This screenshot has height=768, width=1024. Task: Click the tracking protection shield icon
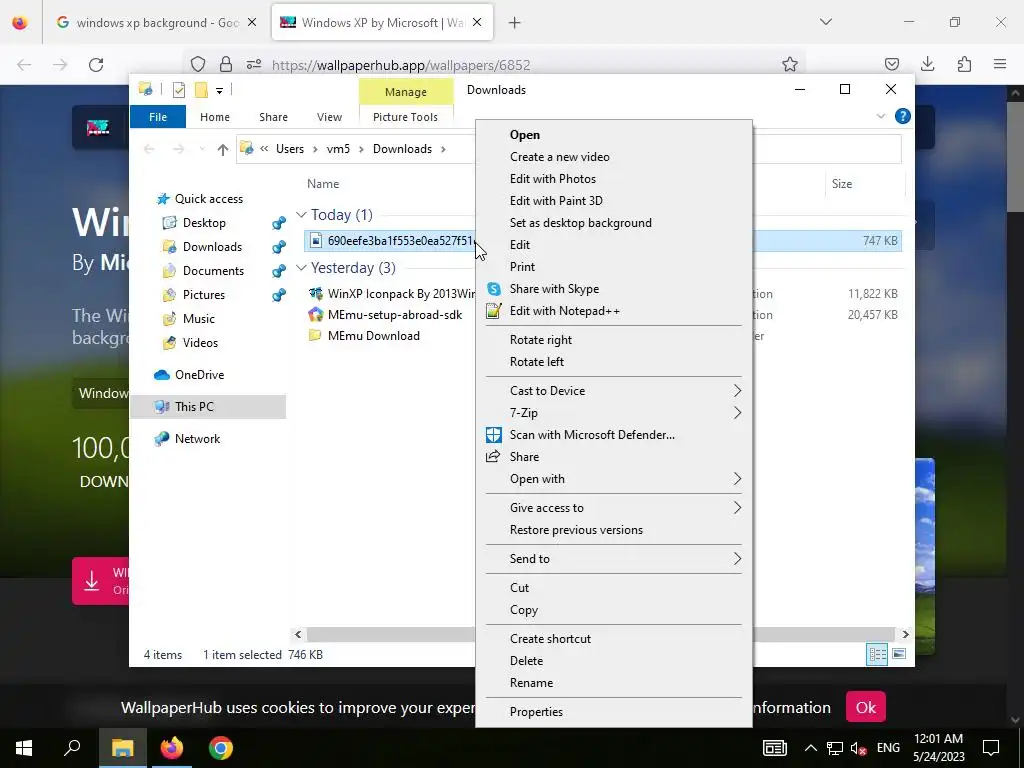coord(198,64)
